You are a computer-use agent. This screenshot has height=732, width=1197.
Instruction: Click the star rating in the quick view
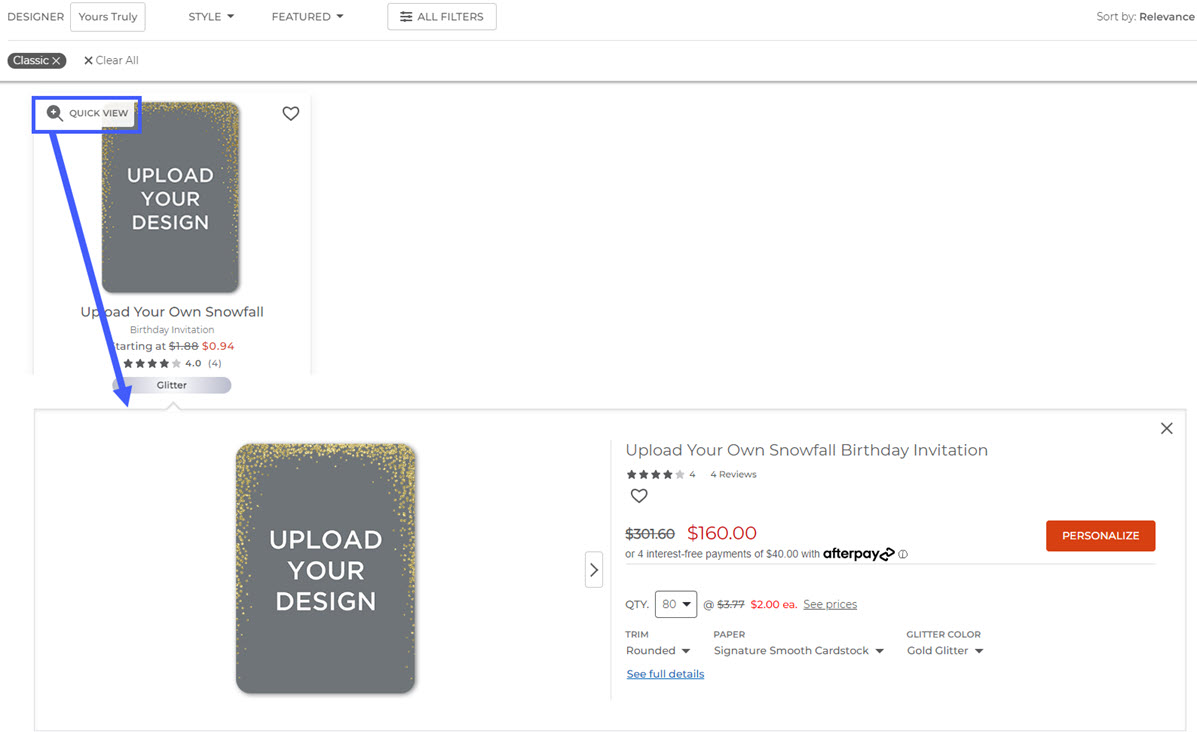click(655, 474)
